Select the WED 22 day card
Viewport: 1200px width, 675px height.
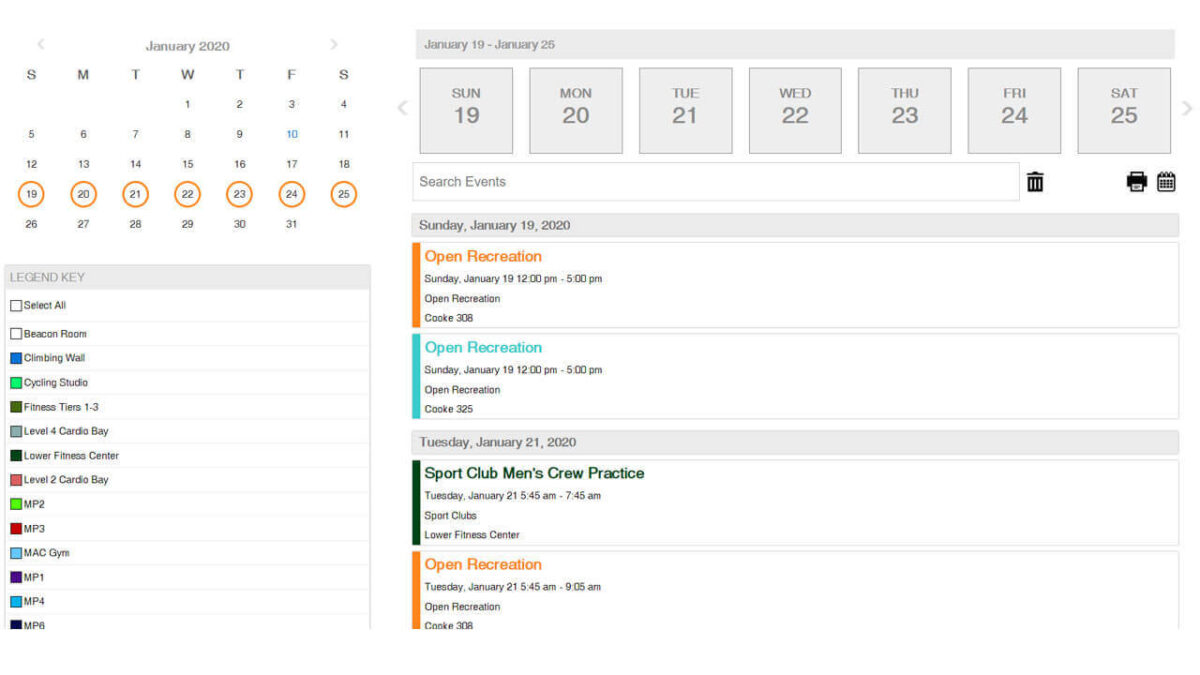tap(795, 110)
